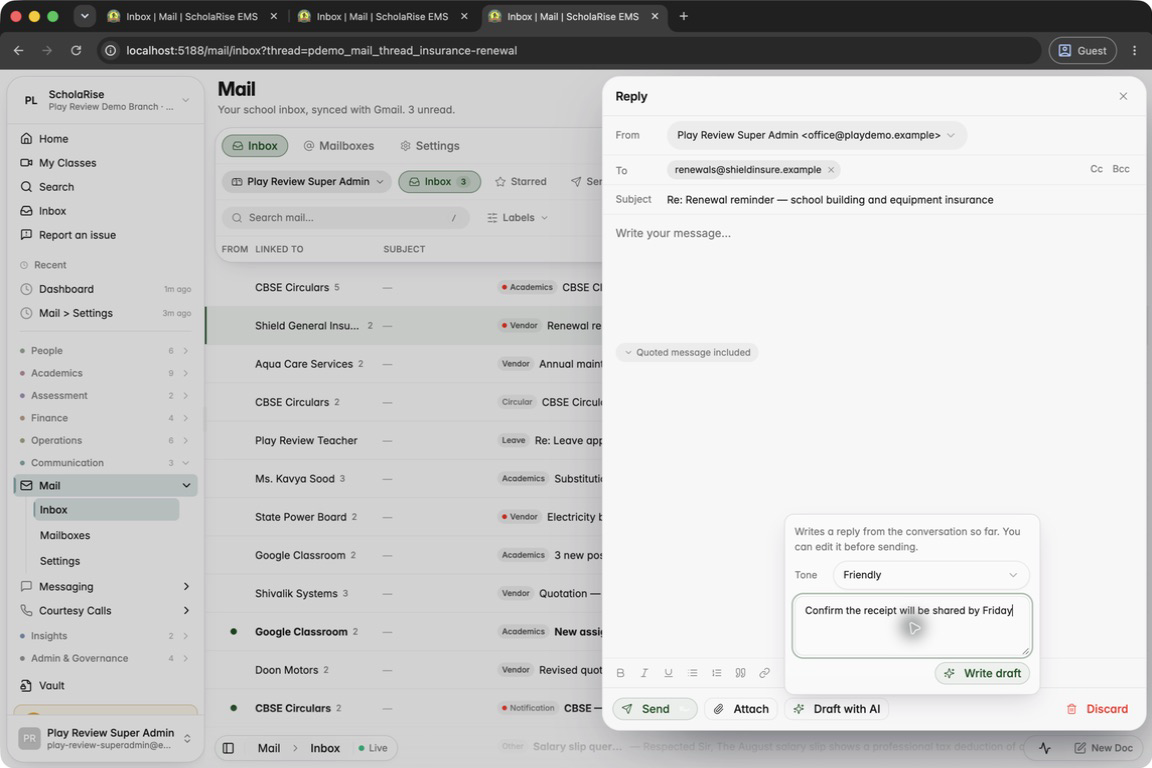The height and width of the screenshot is (768, 1152).
Task: Add Cc recipients
Action: (1096, 169)
